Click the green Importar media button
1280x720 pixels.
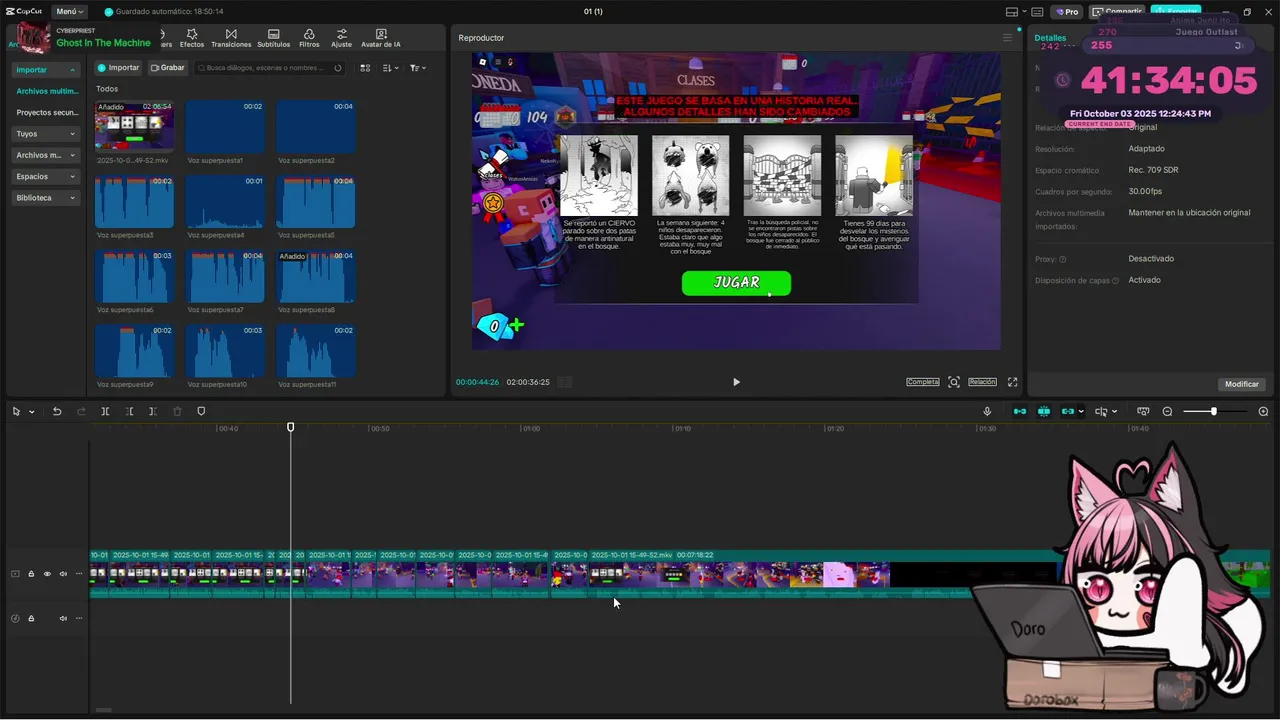[118, 68]
